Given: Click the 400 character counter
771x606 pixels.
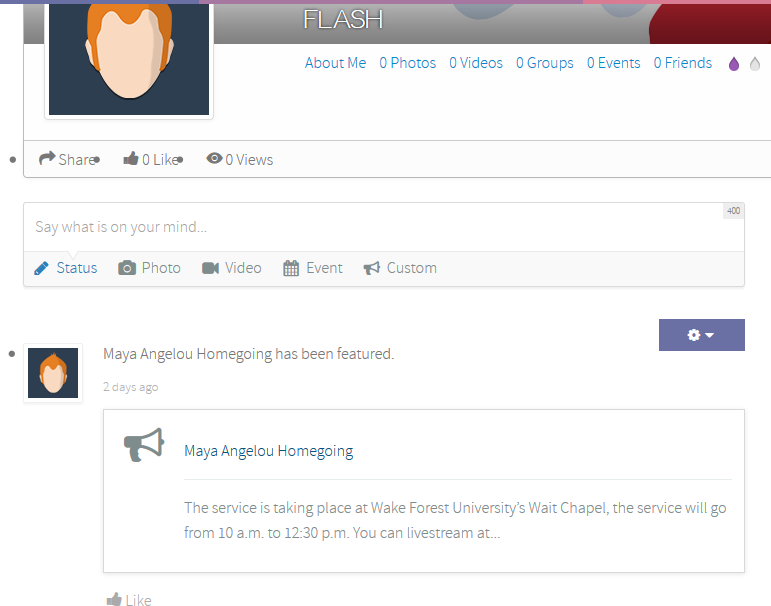Looking at the screenshot, I should pos(734,211).
